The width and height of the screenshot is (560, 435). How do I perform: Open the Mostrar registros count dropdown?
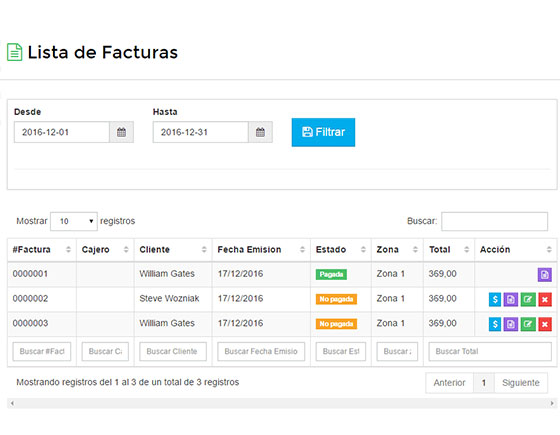pos(74,221)
